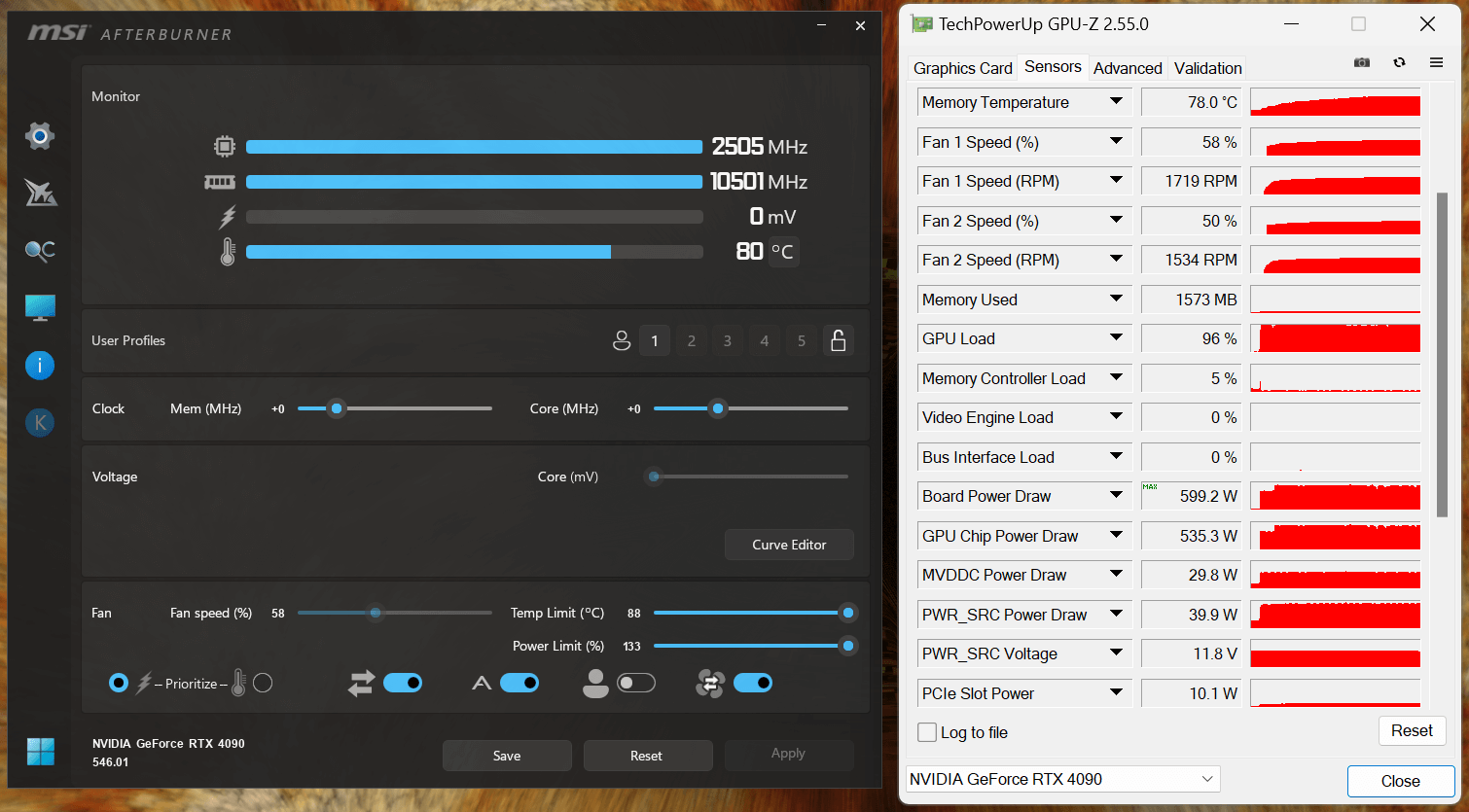Minimize the MSI Afterburner window

[x=824, y=26]
